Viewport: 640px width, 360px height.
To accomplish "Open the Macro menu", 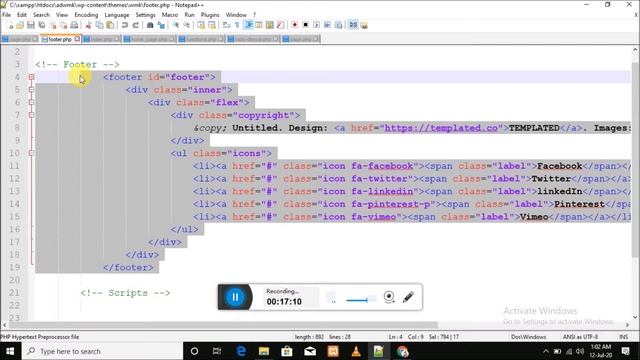I will tap(170, 15).
